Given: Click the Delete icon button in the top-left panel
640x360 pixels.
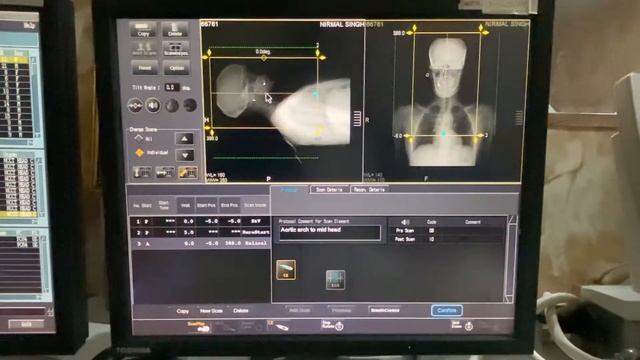Looking at the screenshot, I should point(175,29).
